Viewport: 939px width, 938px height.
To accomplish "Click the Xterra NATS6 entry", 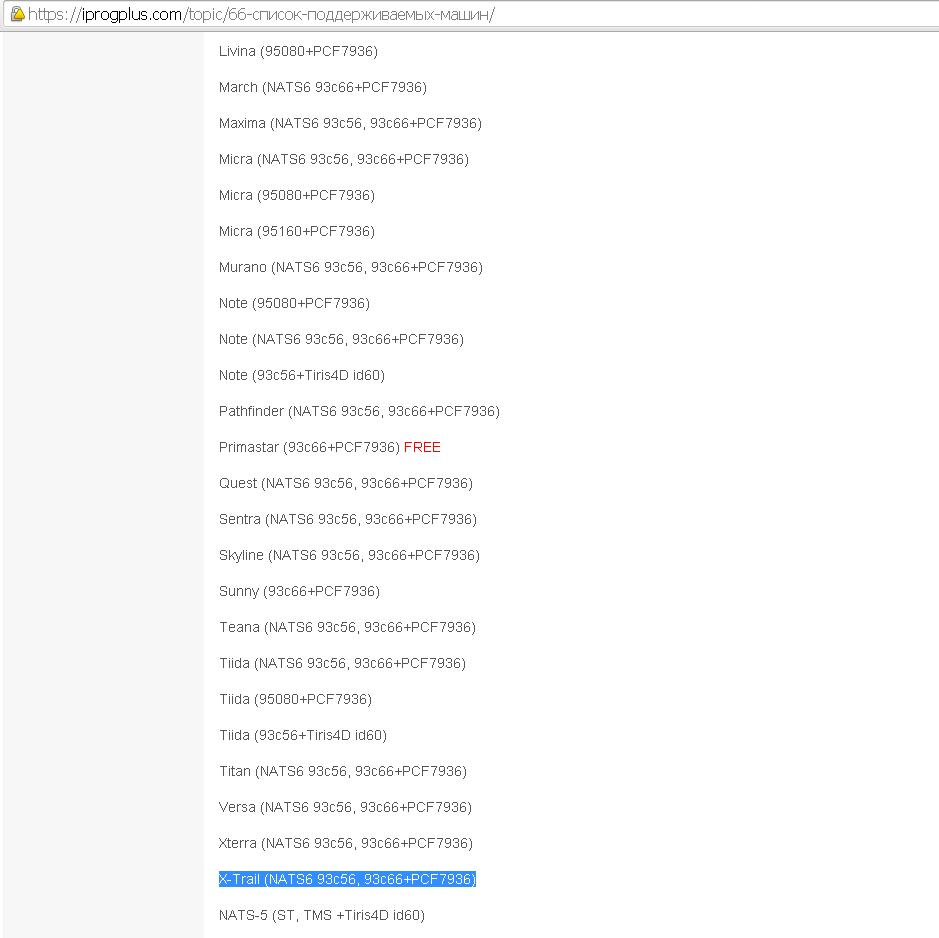I will [x=346, y=843].
